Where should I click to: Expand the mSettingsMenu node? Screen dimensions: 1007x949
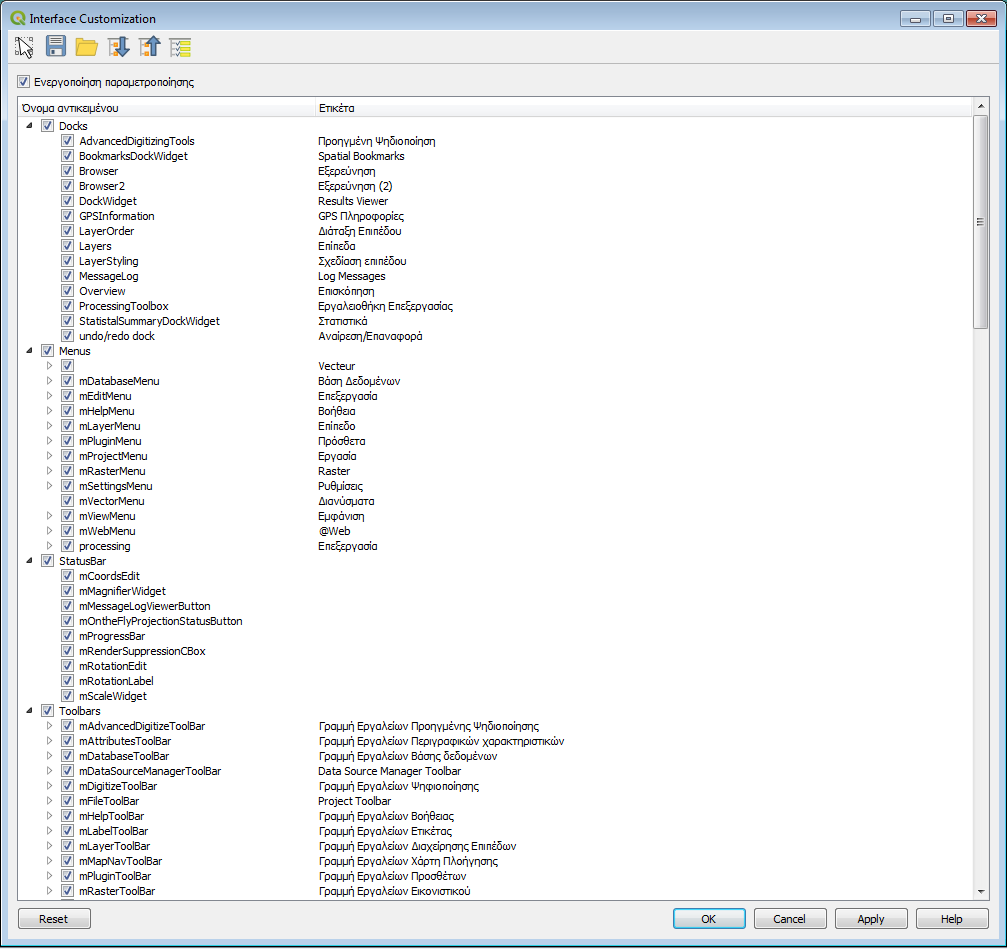pos(49,486)
